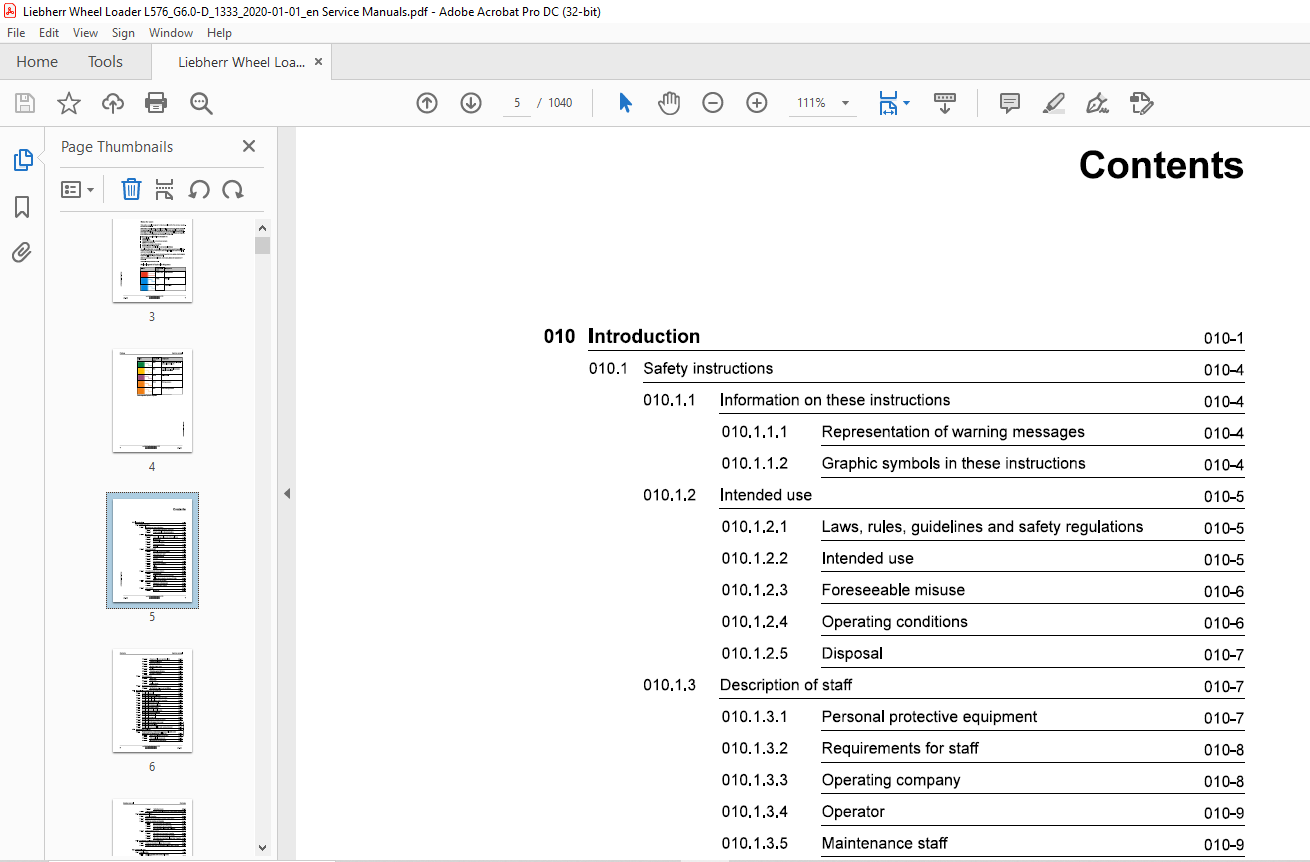Open 'Laws, rules, guidelines and safety regulations'

click(983, 527)
